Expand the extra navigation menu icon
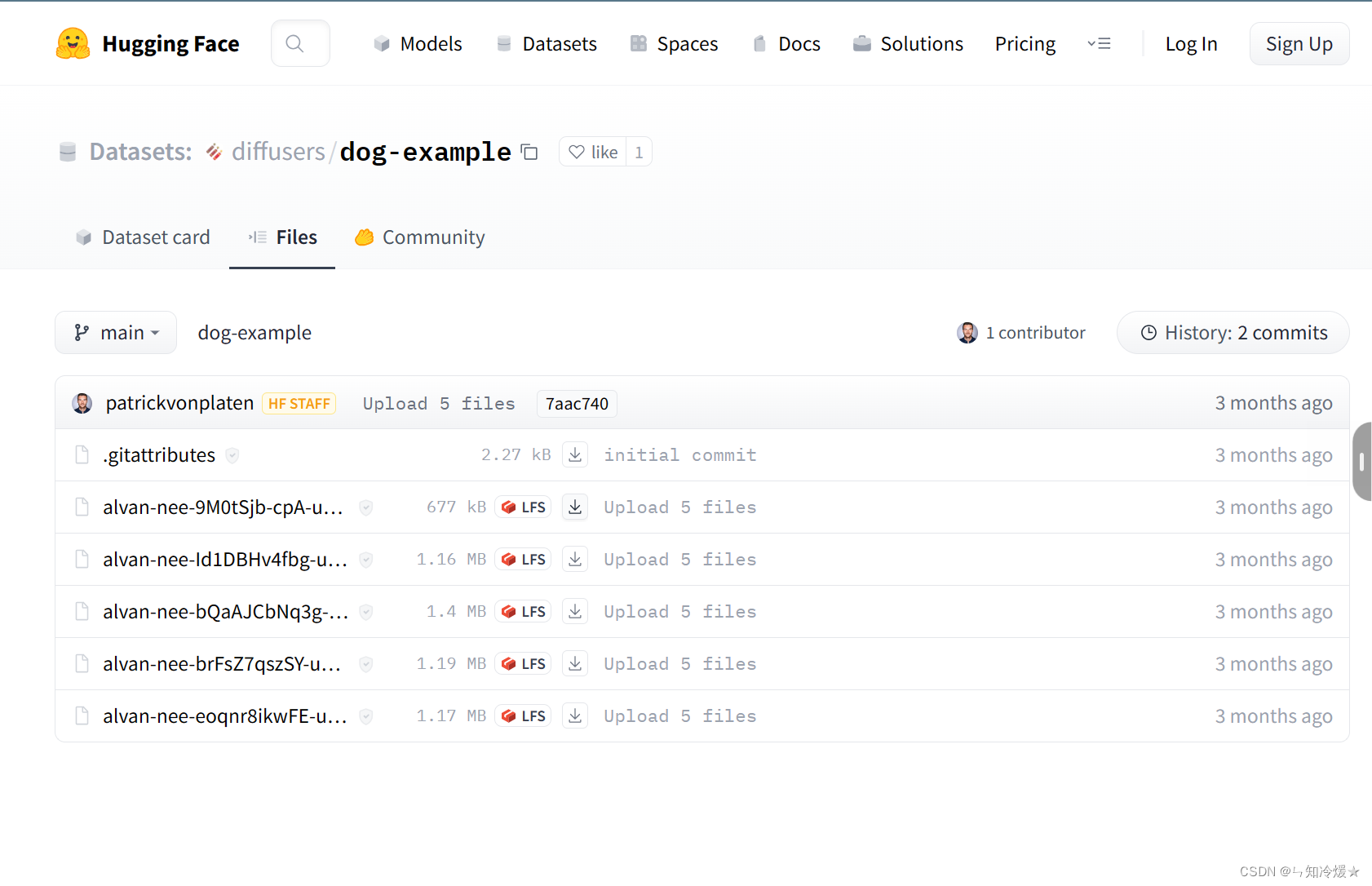This screenshot has width=1372, height=886. click(x=1099, y=43)
